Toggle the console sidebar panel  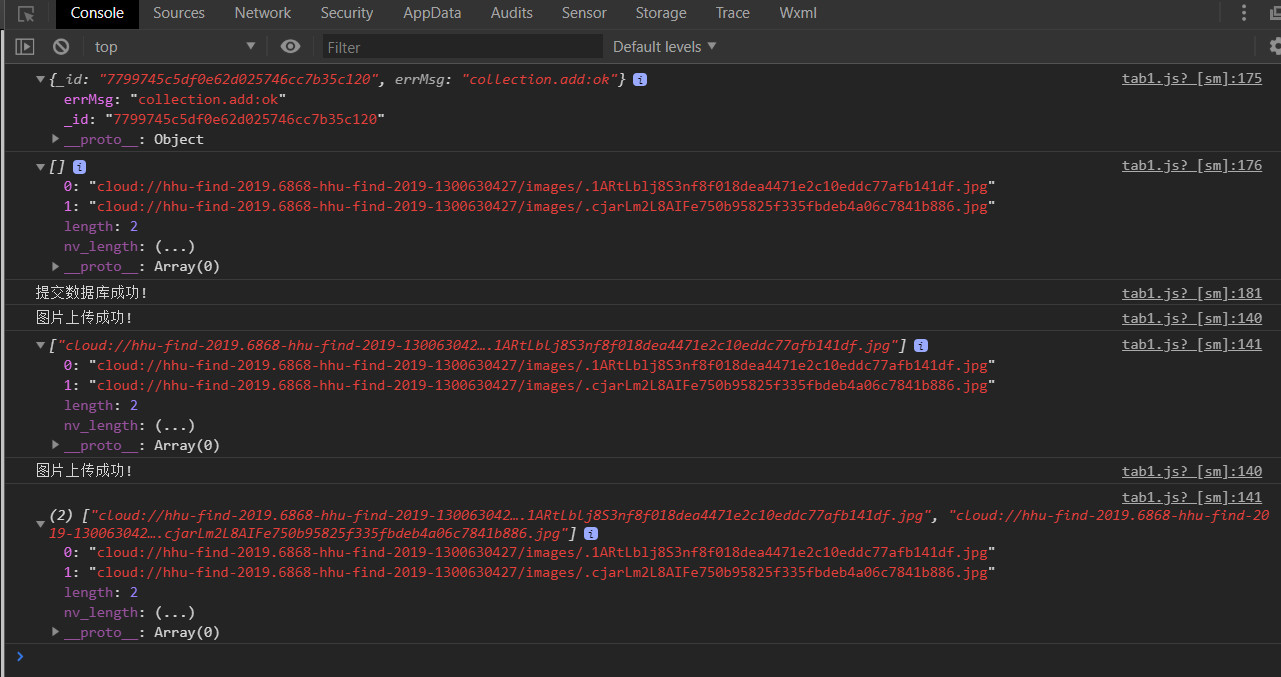[25, 46]
